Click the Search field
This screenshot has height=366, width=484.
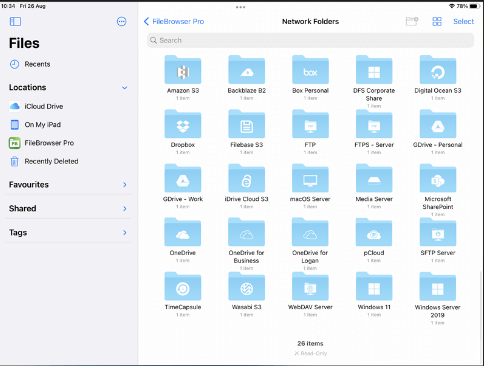[x=310, y=40]
